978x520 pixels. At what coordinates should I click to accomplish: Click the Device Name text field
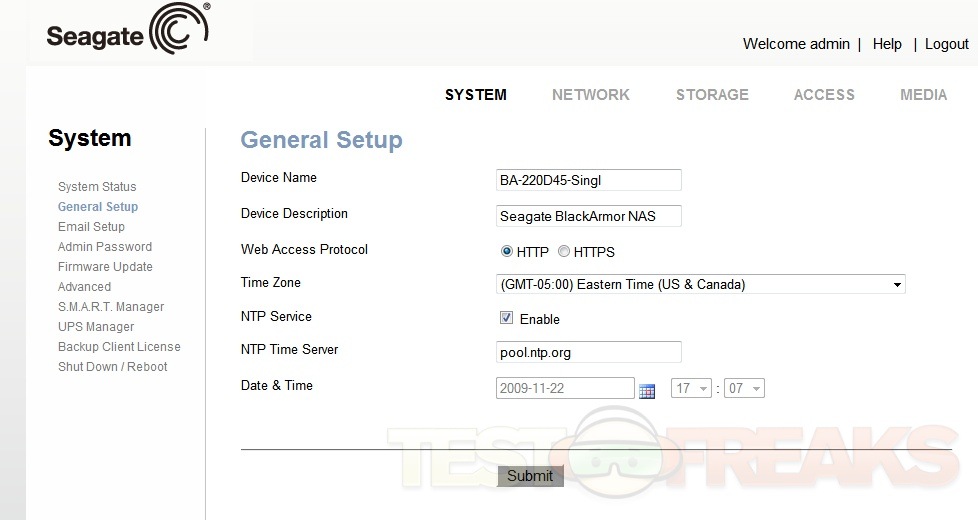pos(588,180)
